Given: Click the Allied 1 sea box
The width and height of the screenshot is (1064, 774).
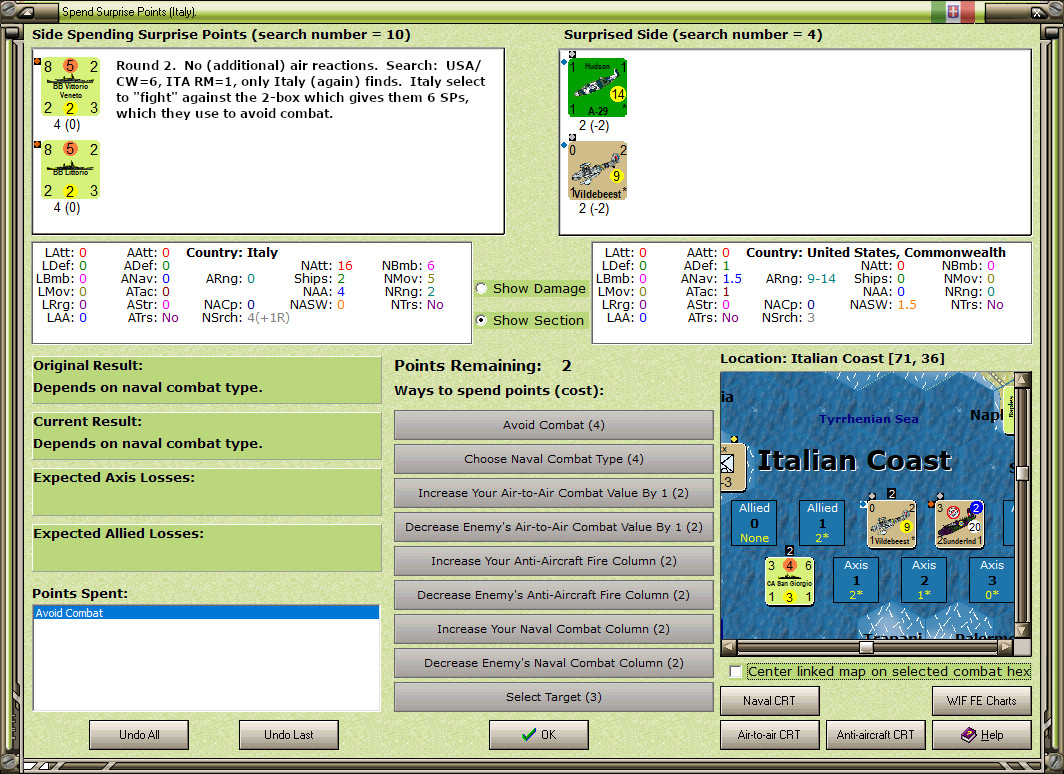Looking at the screenshot, I should coord(822,523).
